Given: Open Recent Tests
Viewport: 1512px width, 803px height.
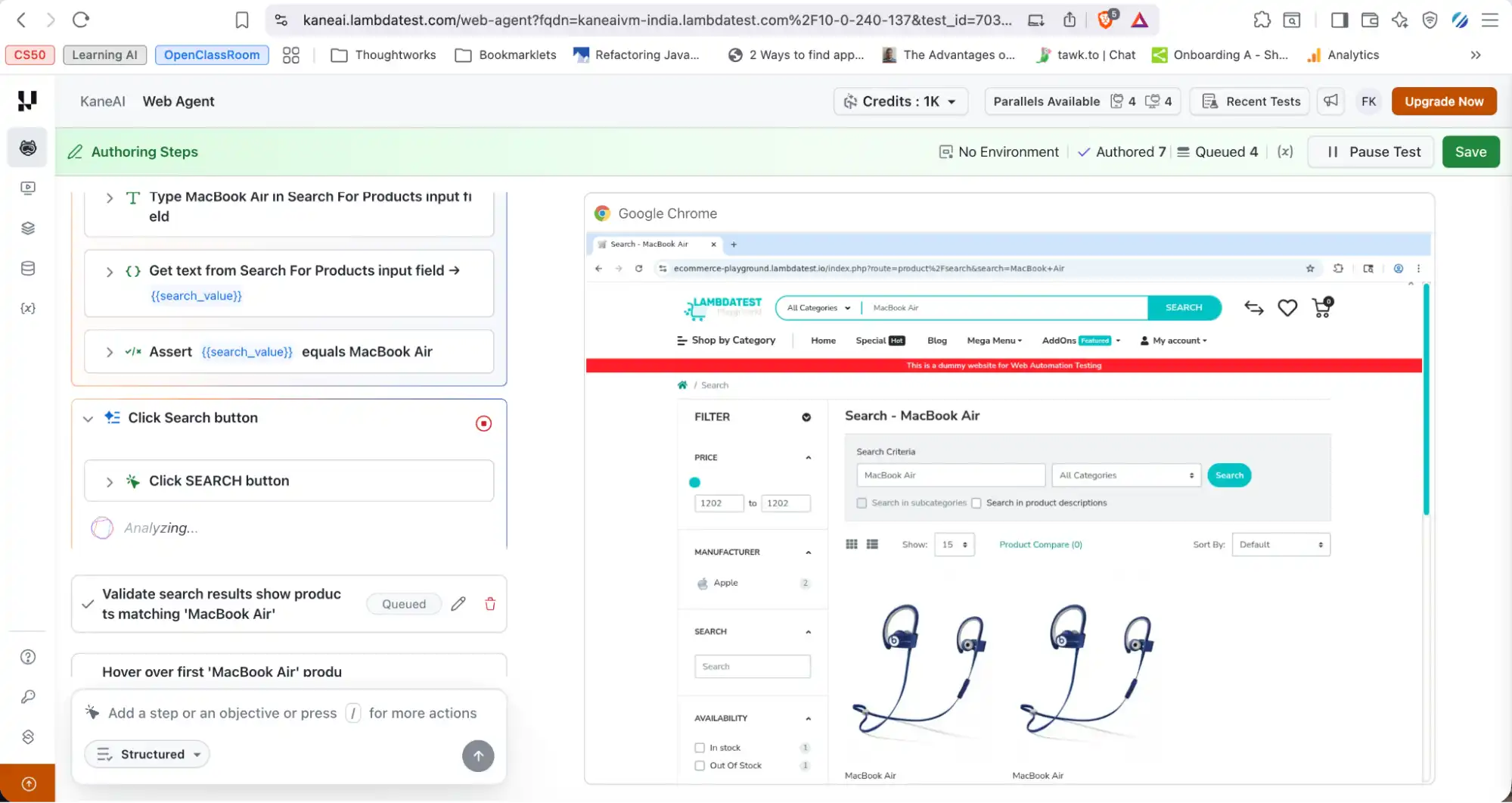Looking at the screenshot, I should point(1250,101).
